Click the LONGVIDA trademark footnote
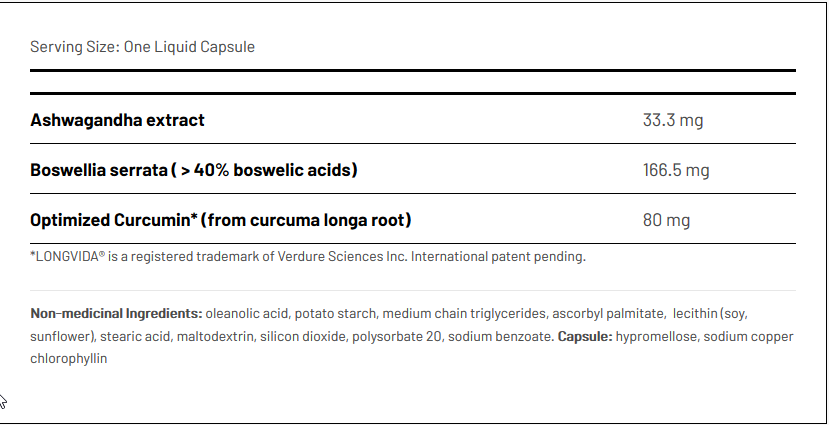The width and height of the screenshot is (829, 425). click(x=308, y=256)
